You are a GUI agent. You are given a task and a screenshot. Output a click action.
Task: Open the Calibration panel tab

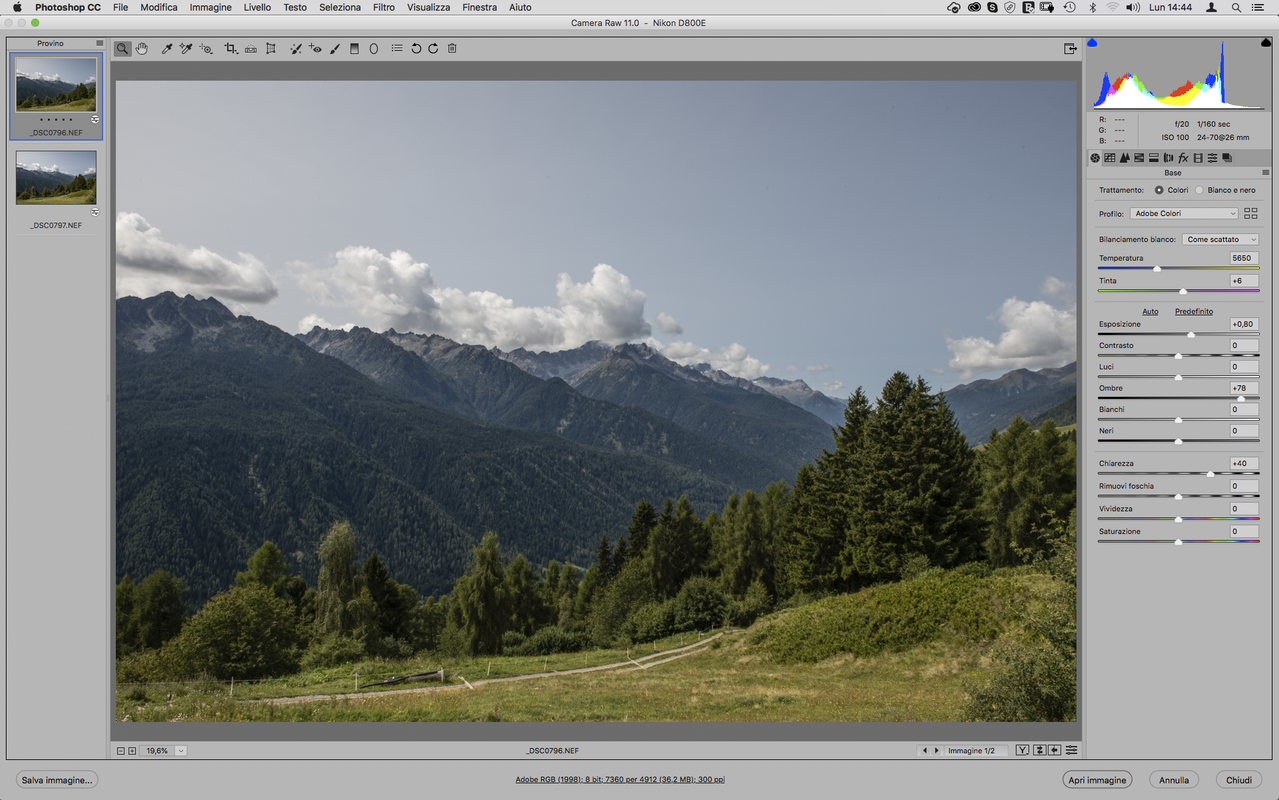pos(1198,158)
